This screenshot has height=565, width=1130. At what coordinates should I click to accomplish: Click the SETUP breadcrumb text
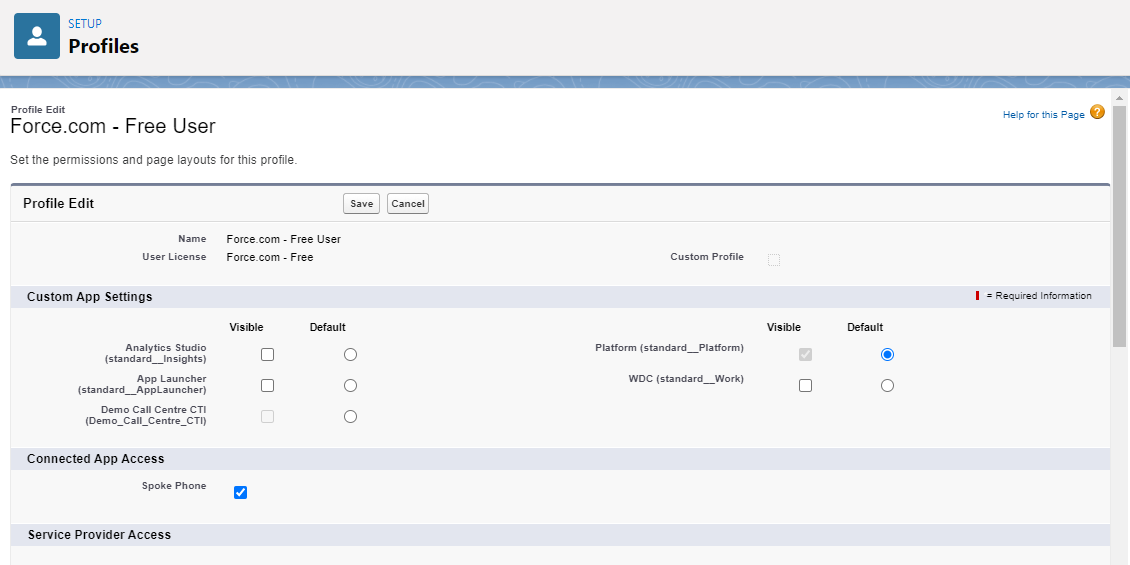[x=85, y=24]
